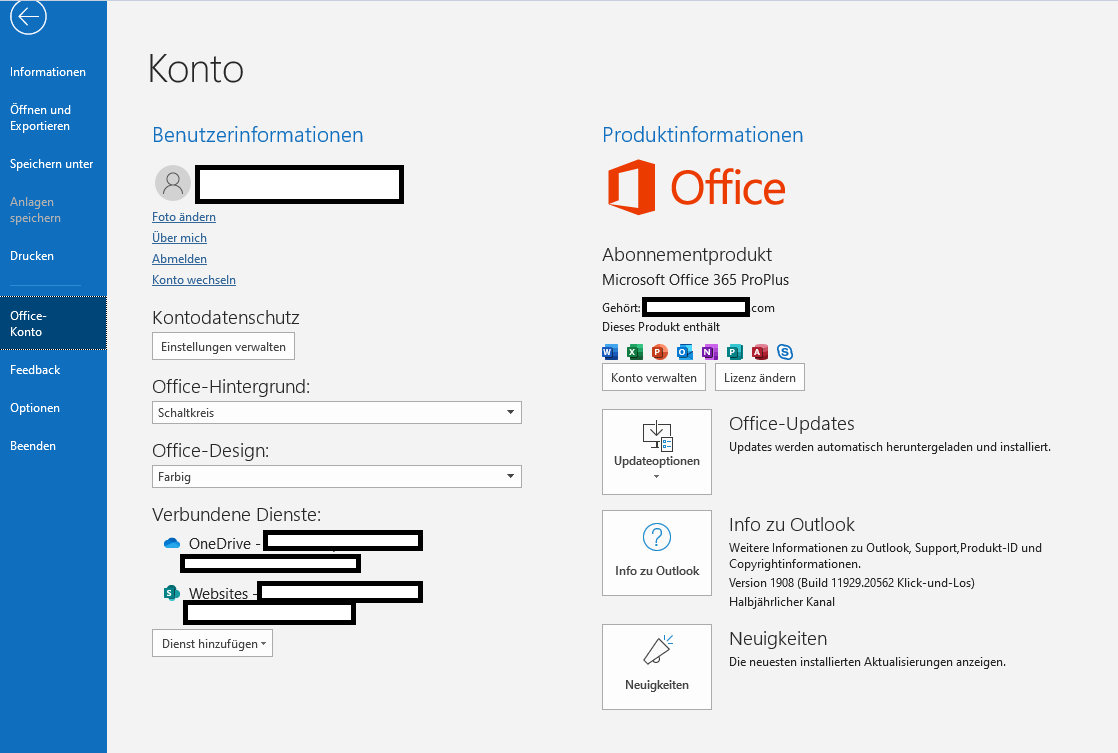Click the Abmelden link
This screenshot has width=1118, height=753.
[x=180, y=259]
